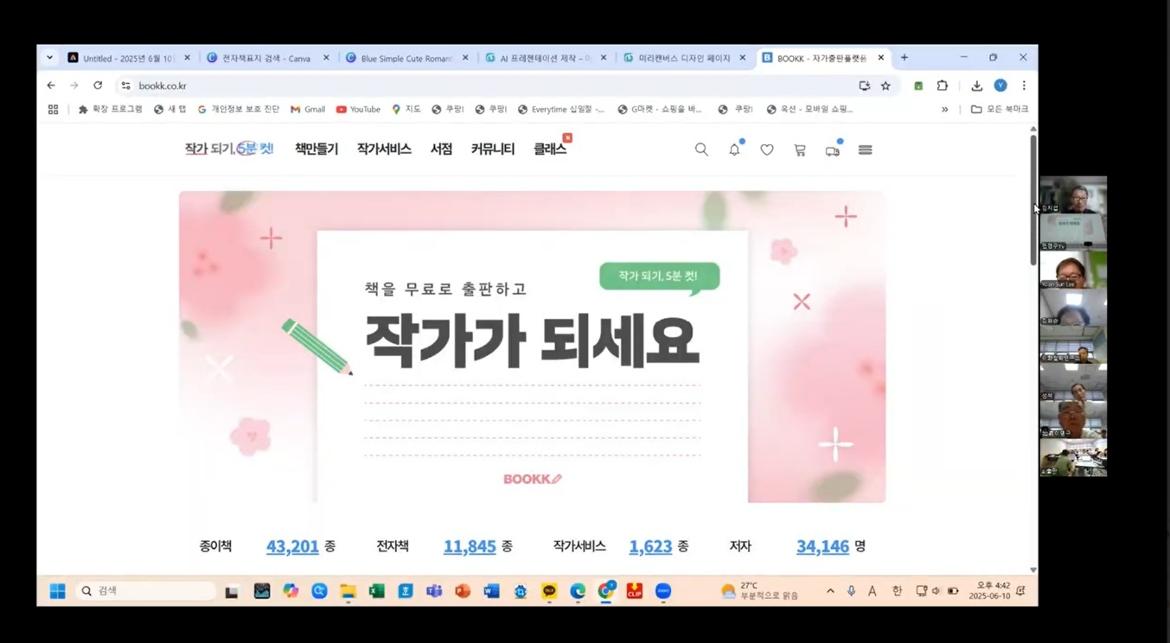Click the 11,845 e-book count link
This screenshot has height=643, width=1170.
pyautogui.click(x=469, y=546)
